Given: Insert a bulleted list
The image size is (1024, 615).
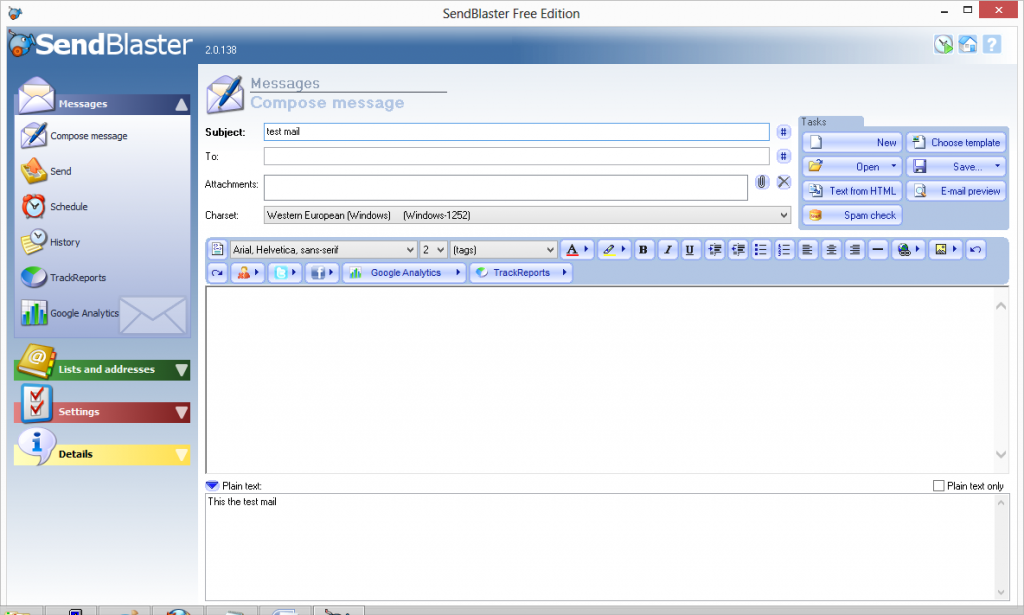Looking at the screenshot, I should (761, 250).
